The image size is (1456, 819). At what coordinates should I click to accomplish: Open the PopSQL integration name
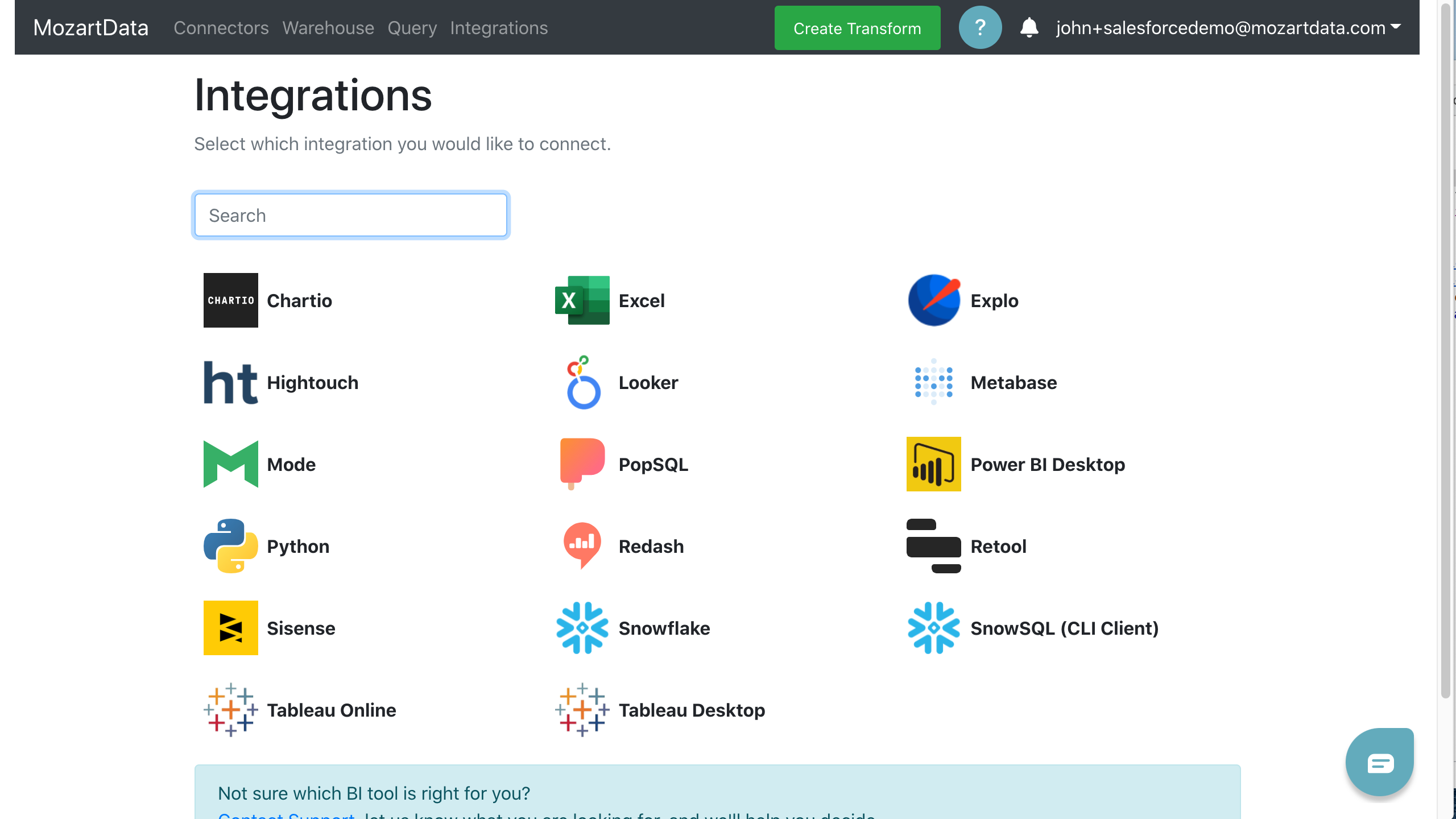coord(653,464)
